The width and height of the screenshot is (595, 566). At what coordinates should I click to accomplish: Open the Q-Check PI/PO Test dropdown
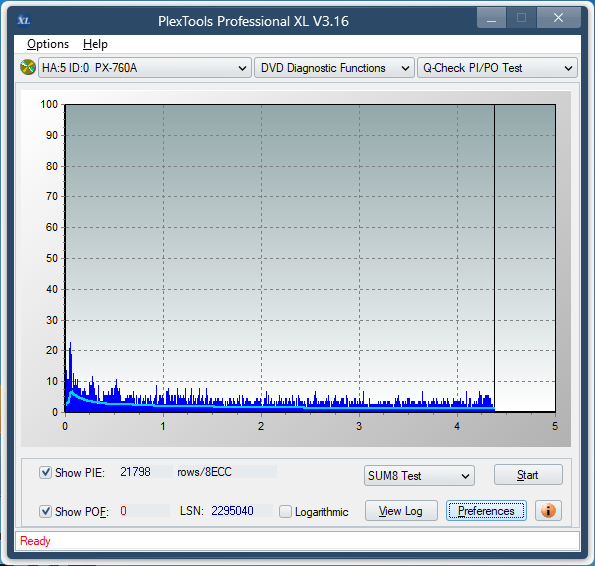[497, 68]
